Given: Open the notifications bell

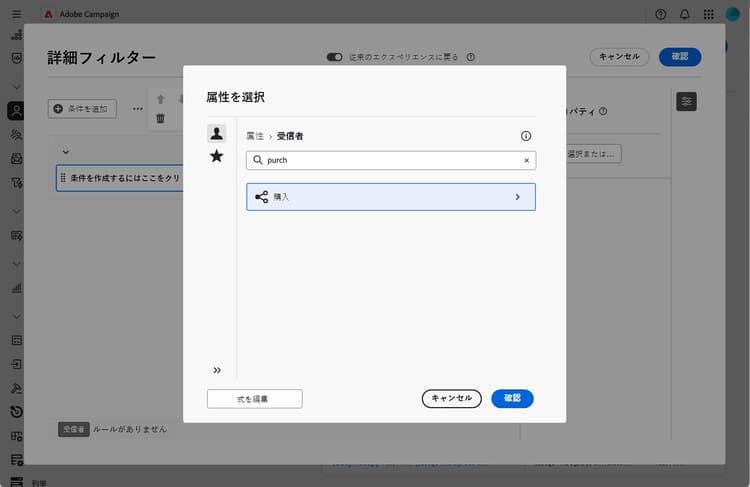Looking at the screenshot, I should [684, 14].
